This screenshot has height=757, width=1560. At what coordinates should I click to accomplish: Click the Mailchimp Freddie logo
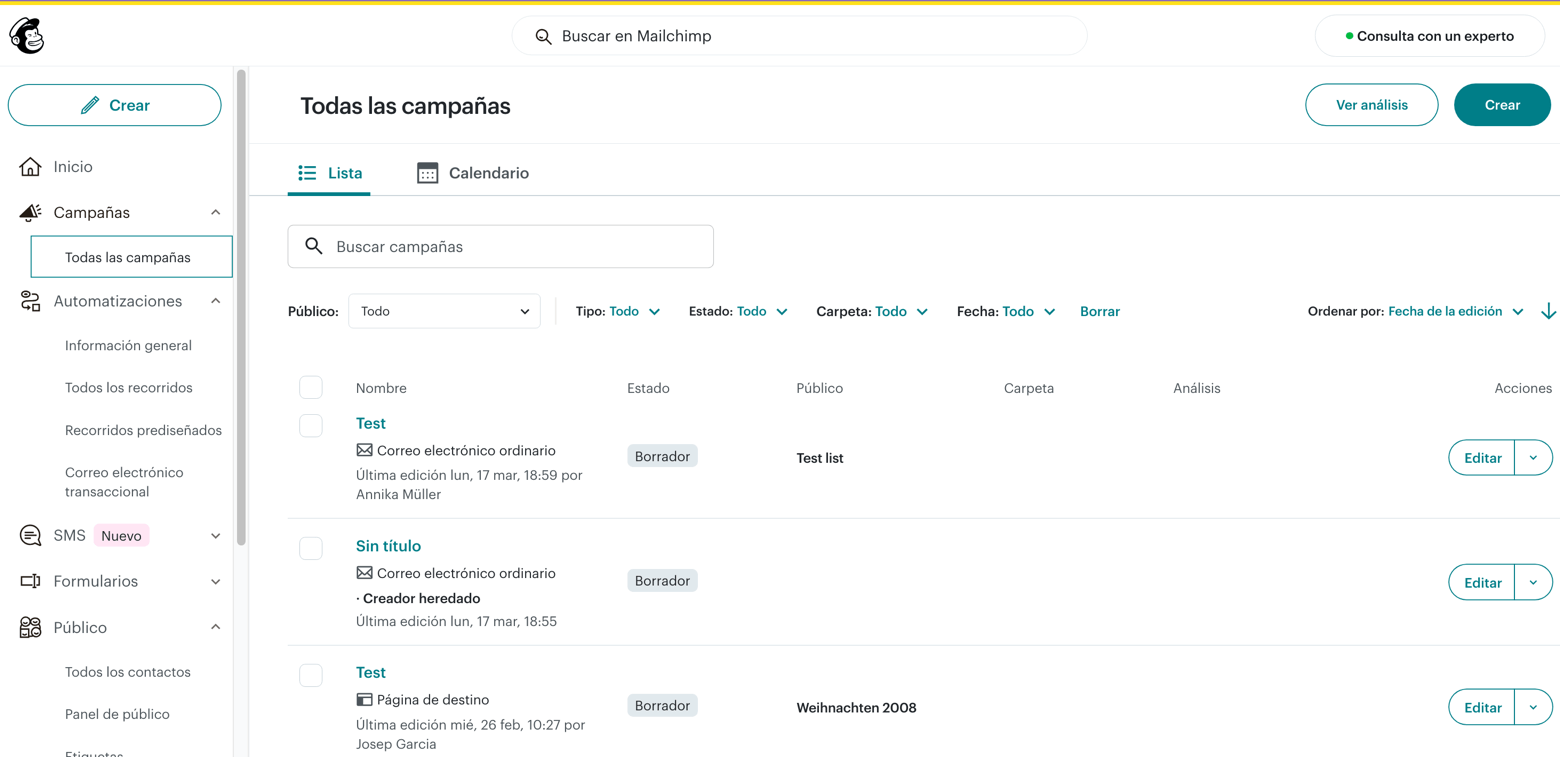27,36
